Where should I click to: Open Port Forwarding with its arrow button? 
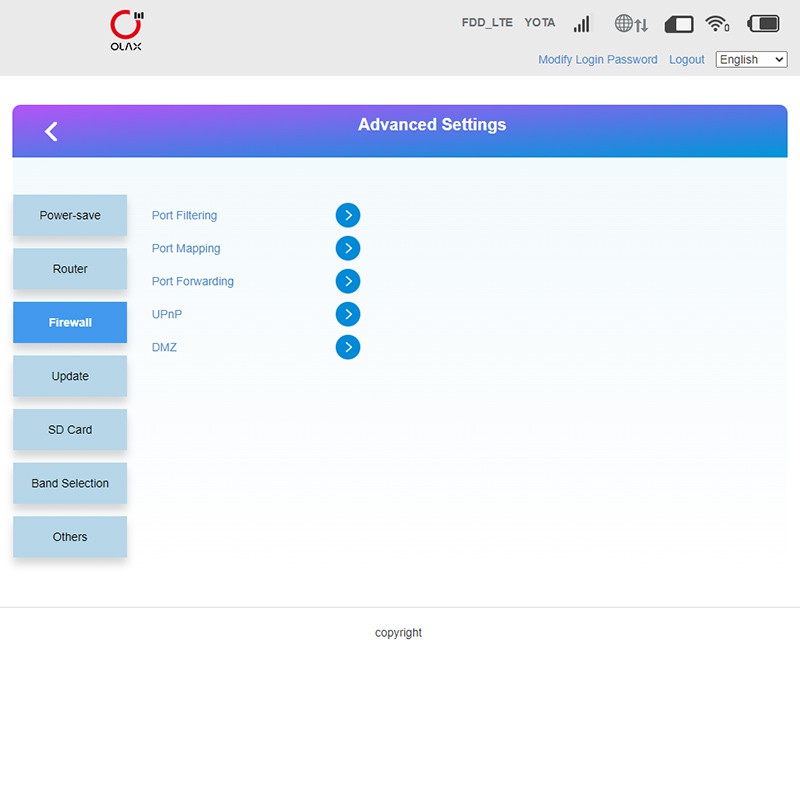tap(347, 281)
